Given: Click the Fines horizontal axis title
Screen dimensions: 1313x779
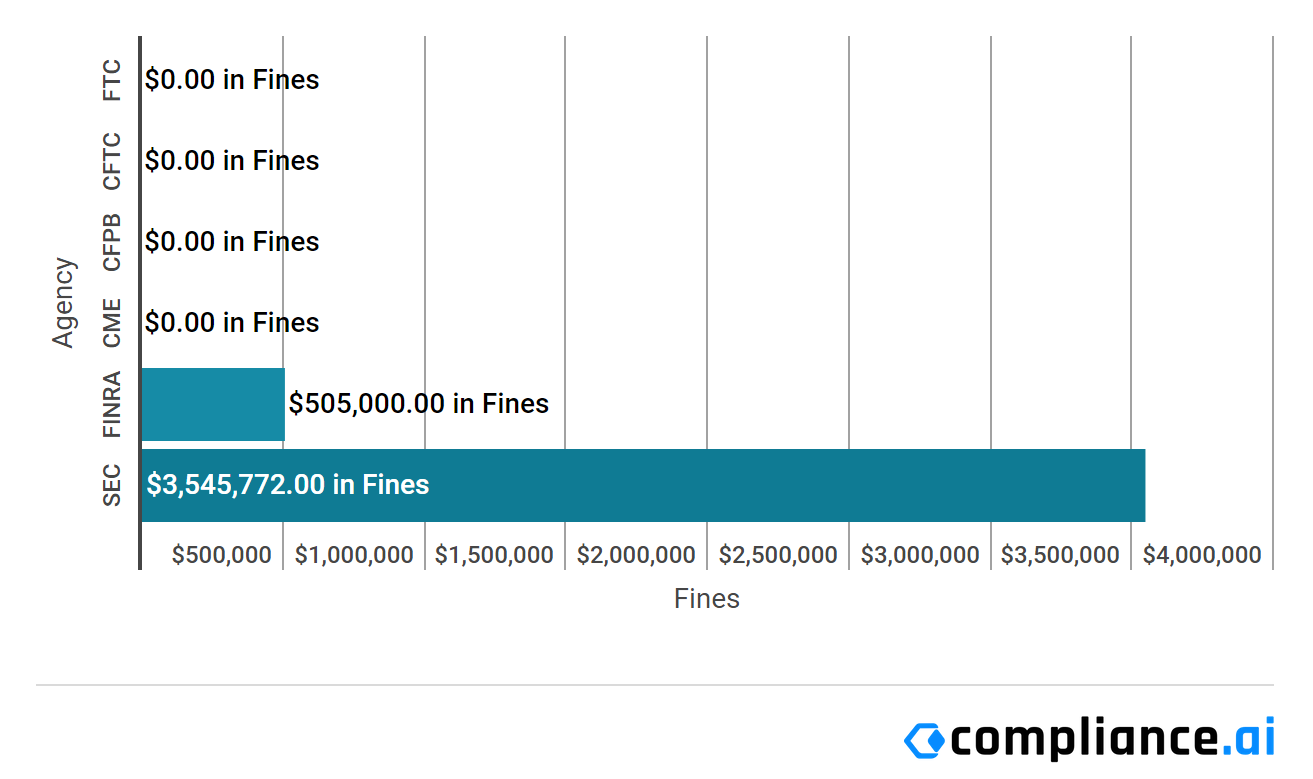Looking at the screenshot, I should tap(707, 599).
